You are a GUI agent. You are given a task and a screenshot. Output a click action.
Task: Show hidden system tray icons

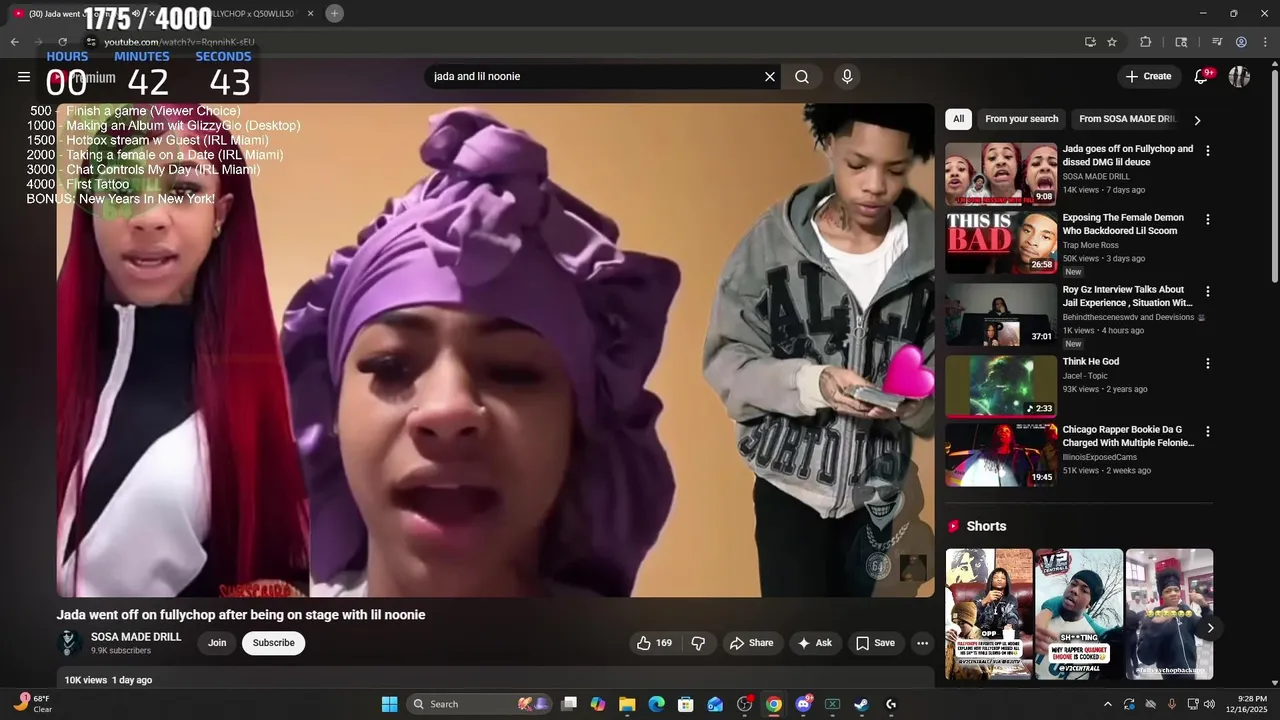[x=1107, y=704]
